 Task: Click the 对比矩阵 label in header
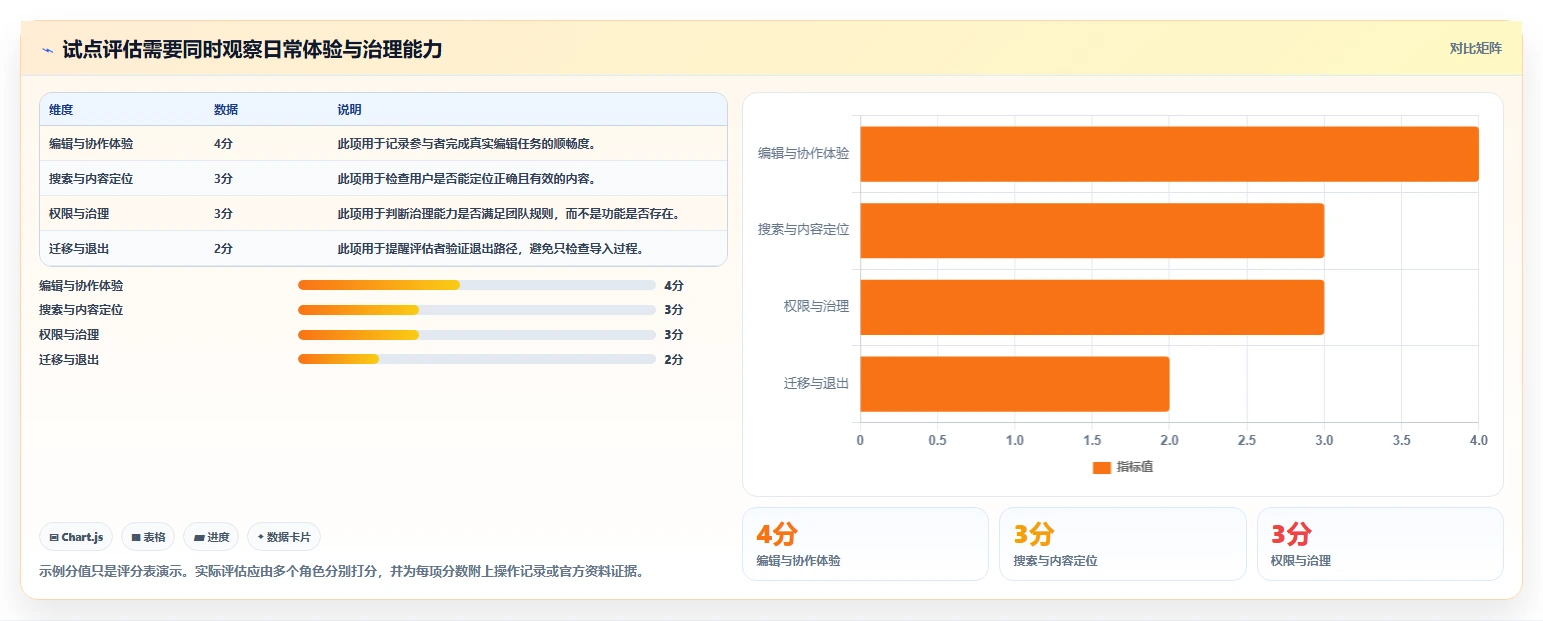pos(1475,48)
